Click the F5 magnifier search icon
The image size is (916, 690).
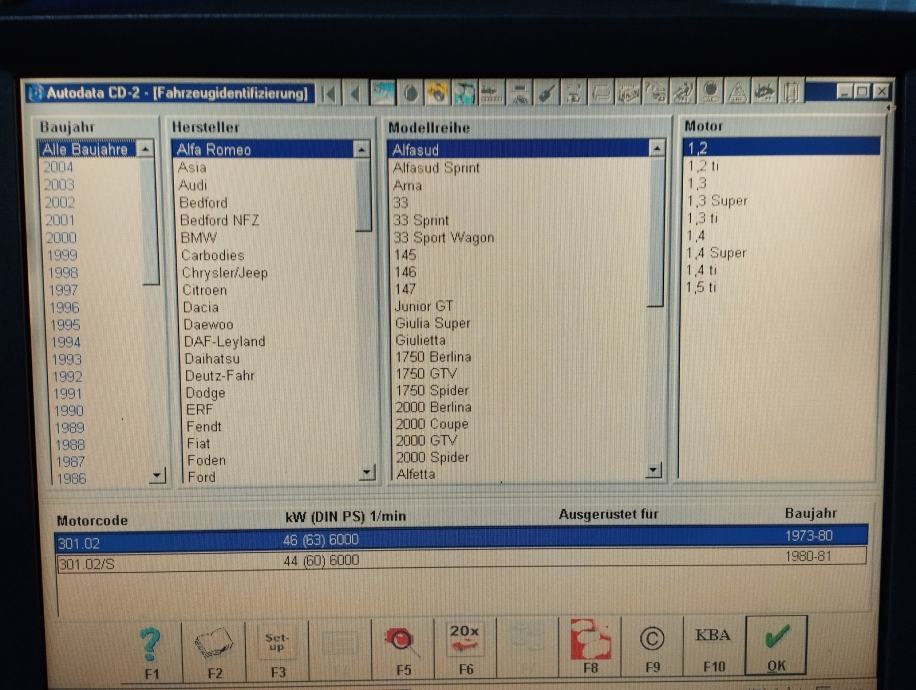click(x=403, y=650)
